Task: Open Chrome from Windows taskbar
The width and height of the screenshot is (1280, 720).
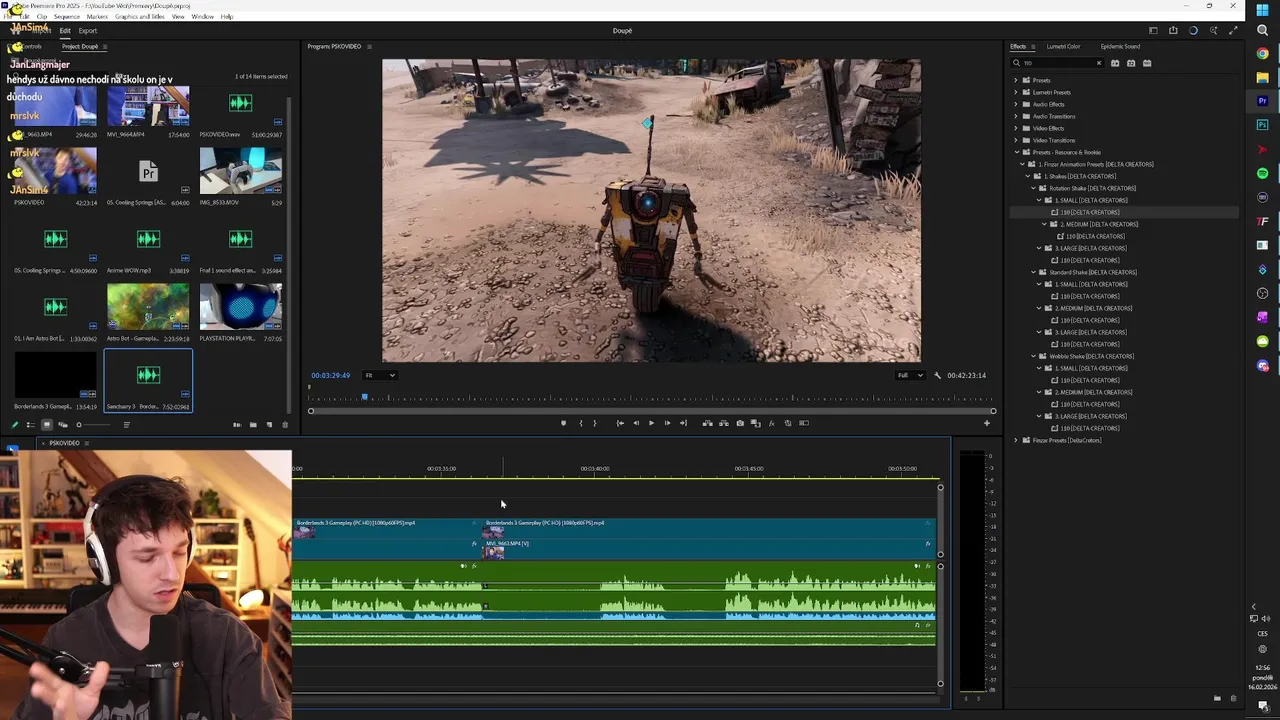Action: [1262, 53]
